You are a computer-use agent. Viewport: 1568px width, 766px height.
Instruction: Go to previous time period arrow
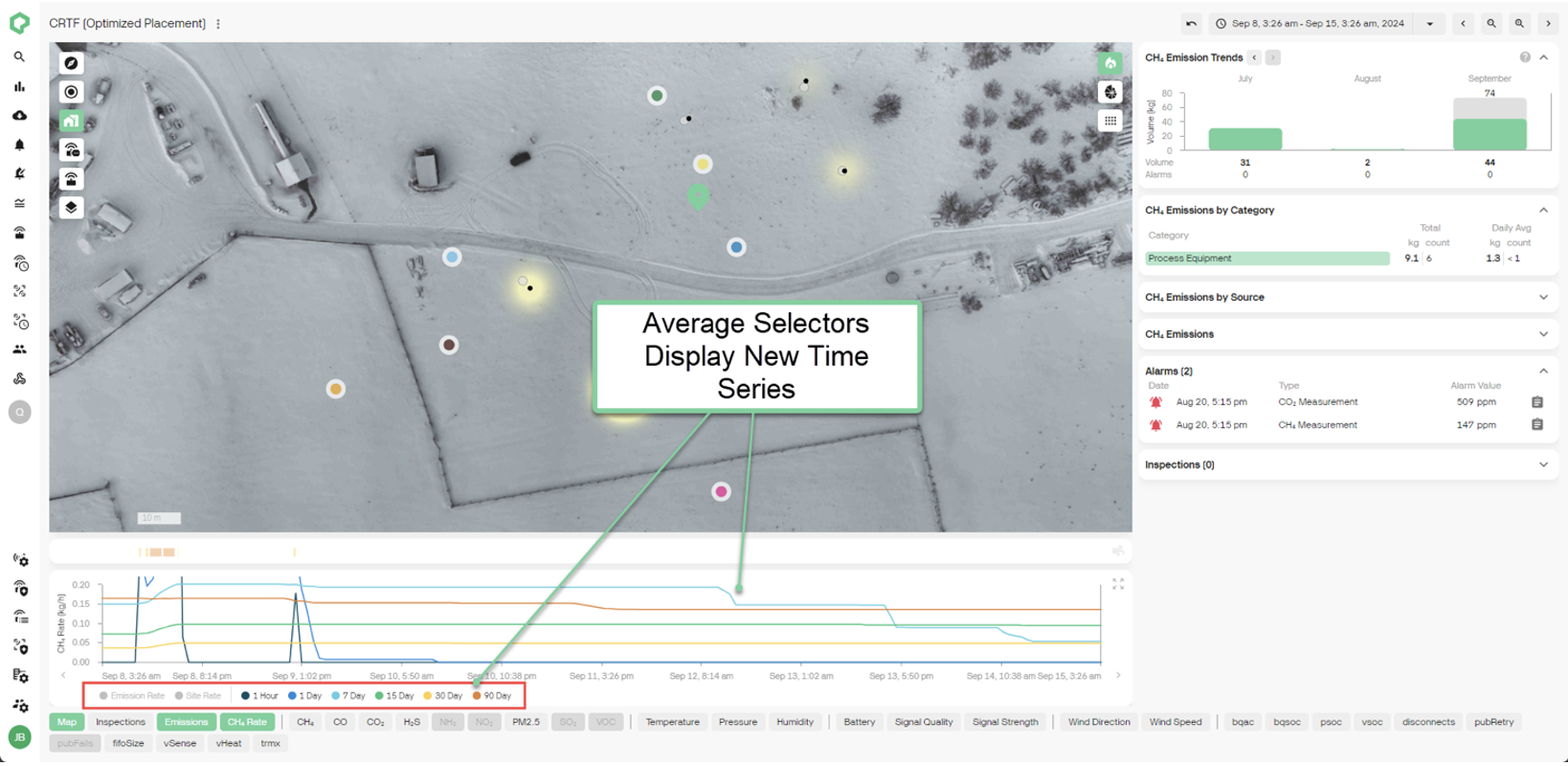click(x=1463, y=24)
